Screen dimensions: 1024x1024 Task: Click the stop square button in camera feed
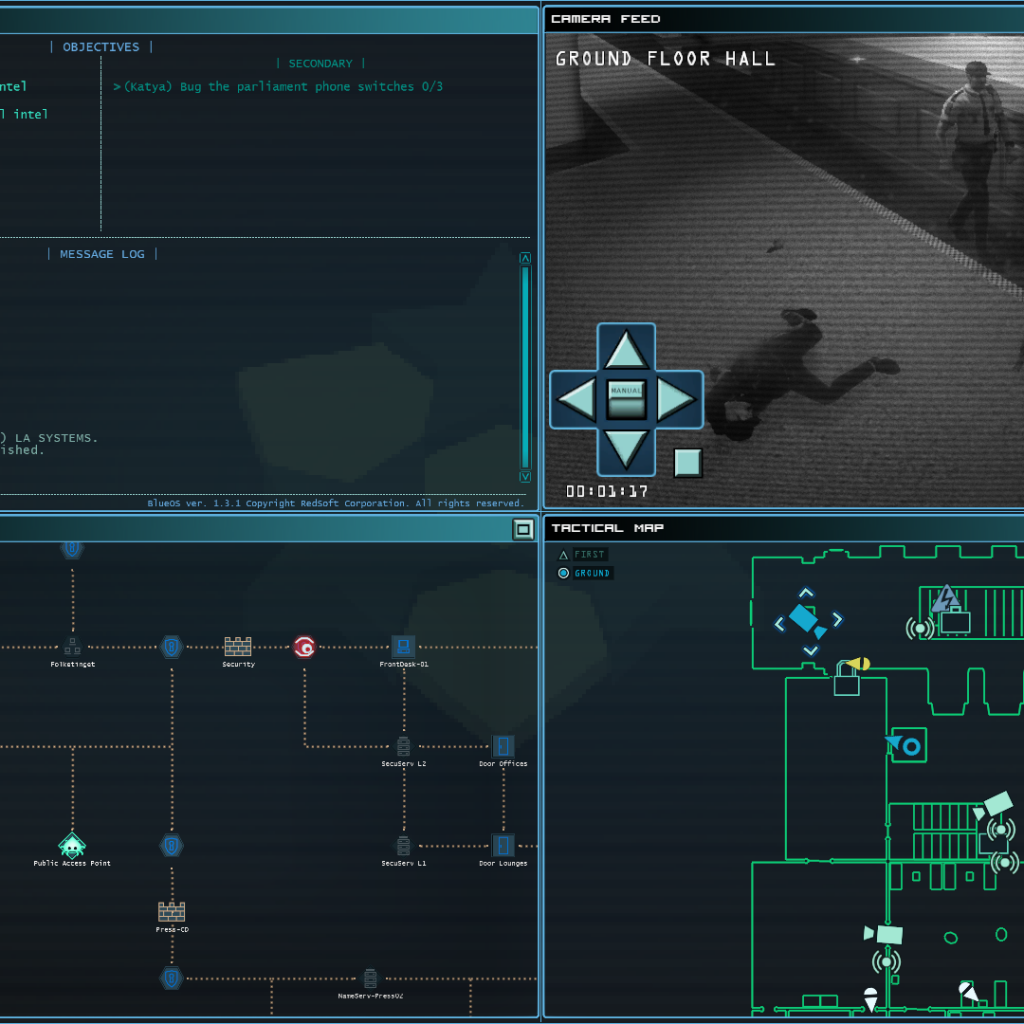(687, 462)
